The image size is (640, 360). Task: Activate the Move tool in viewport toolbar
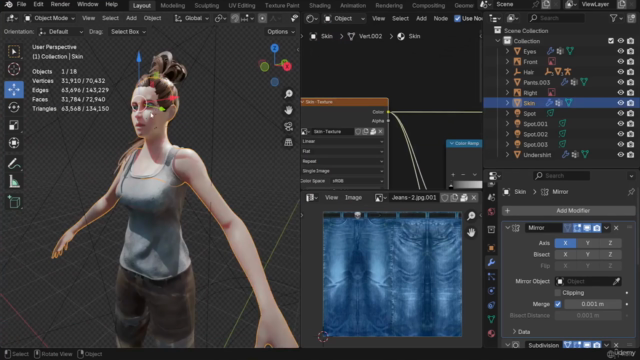point(14,89)
